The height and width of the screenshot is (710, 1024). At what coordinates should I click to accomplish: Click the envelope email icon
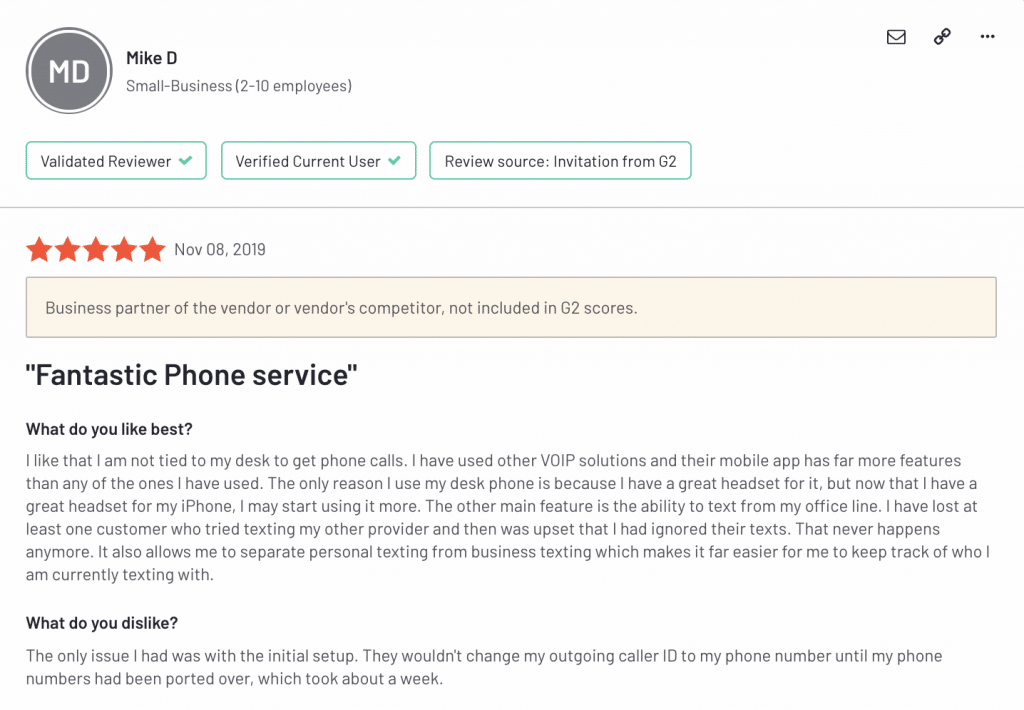tap(896, 37)
